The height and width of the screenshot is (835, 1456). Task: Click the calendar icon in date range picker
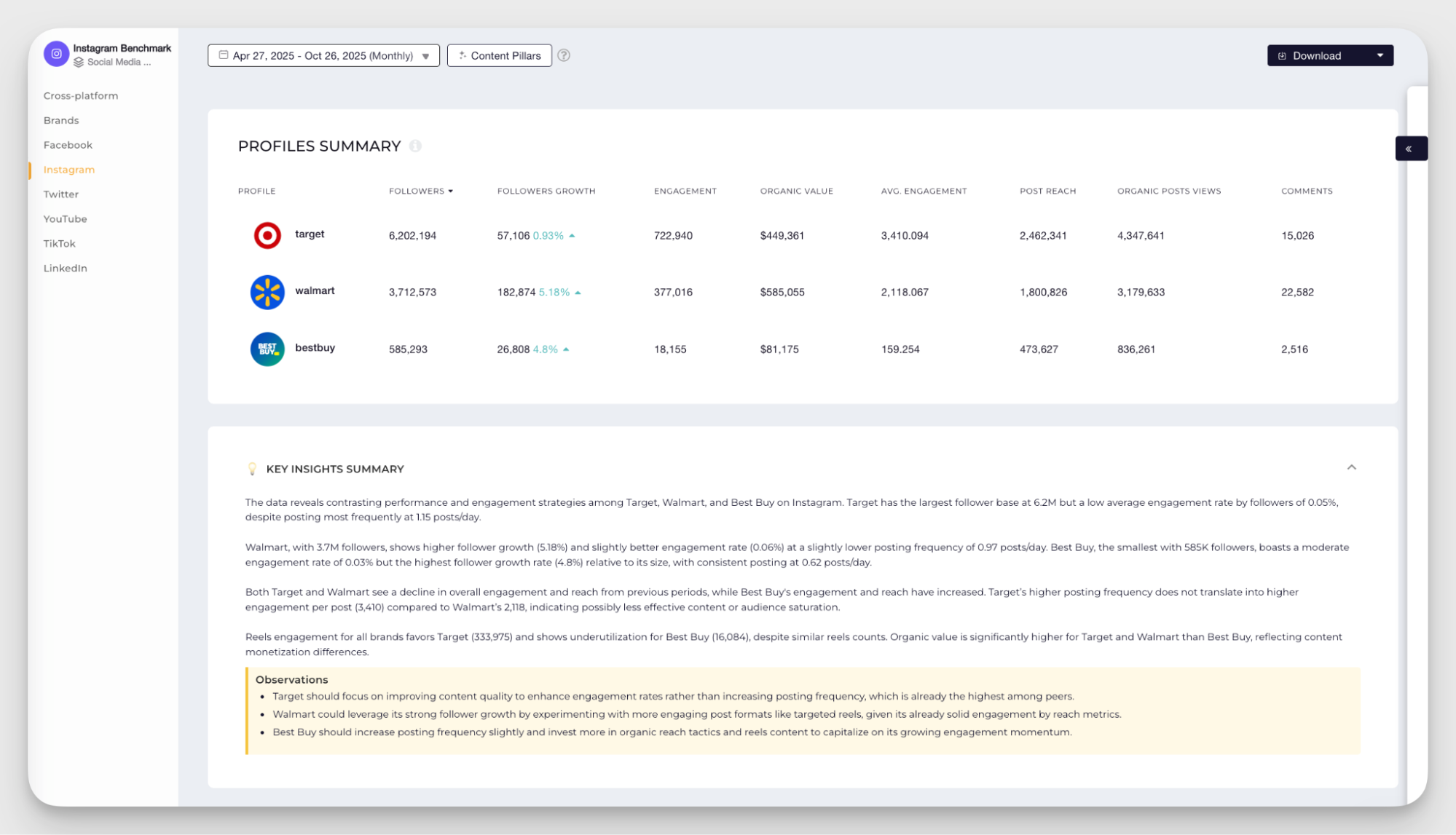tap(224, 55)
